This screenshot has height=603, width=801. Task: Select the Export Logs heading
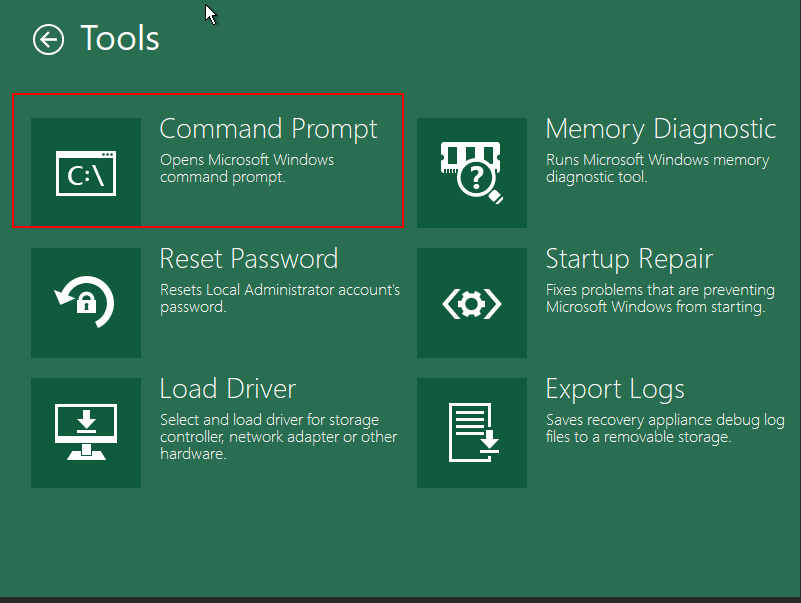coord(615,389)
